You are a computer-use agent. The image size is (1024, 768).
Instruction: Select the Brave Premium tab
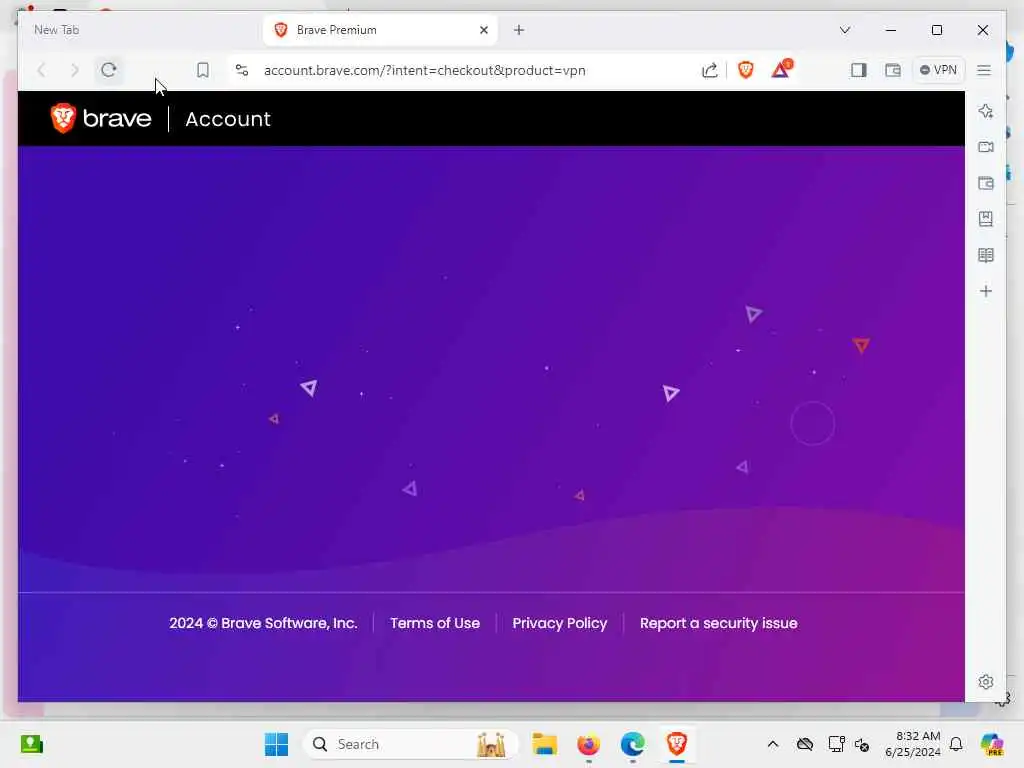coord(379,30)
